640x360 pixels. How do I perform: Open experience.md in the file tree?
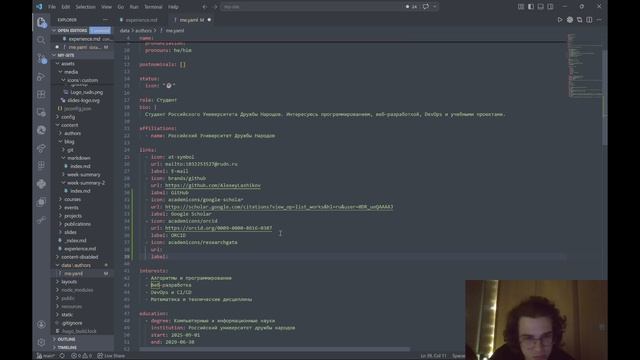80,249
